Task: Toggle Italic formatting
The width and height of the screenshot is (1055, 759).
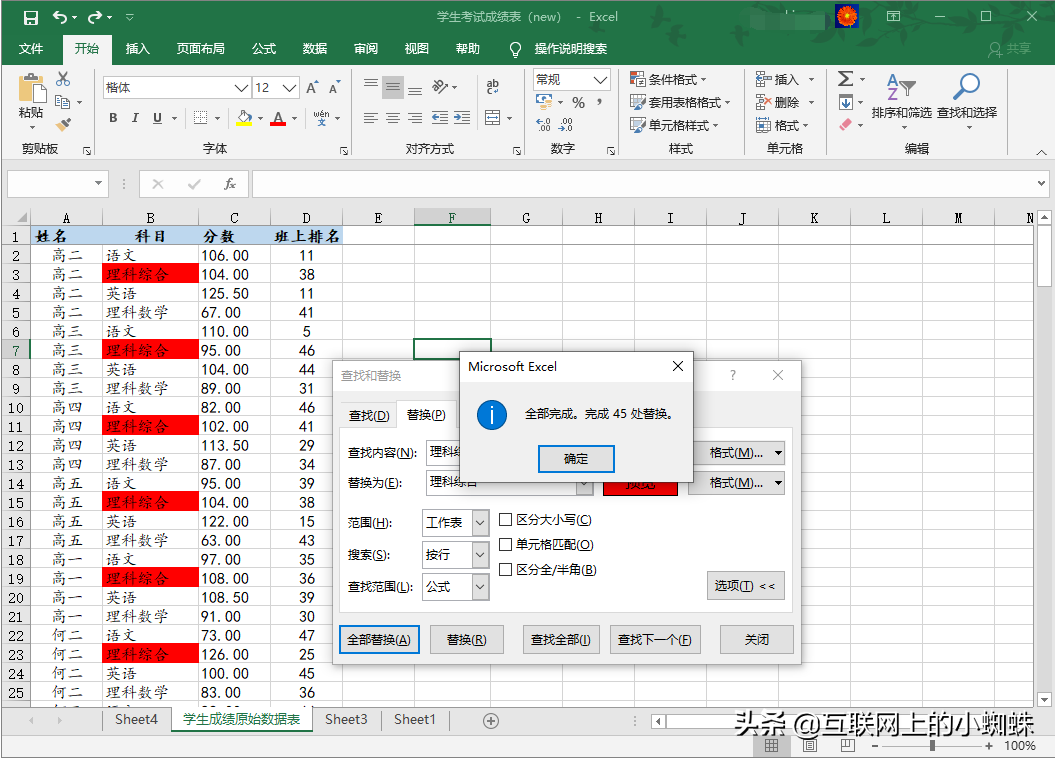Action: (135, 118)
